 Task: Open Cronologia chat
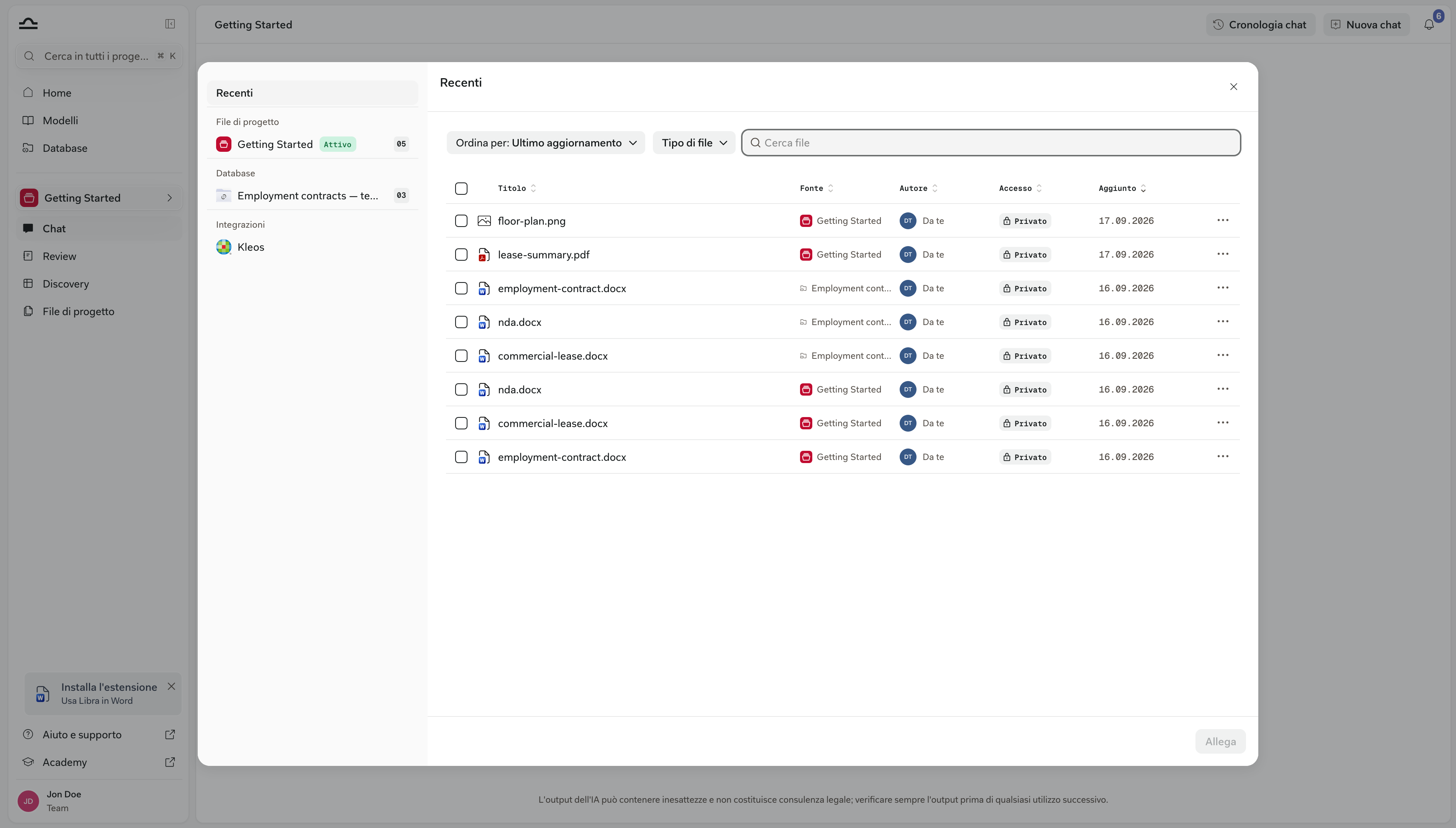pos(1261,25)
